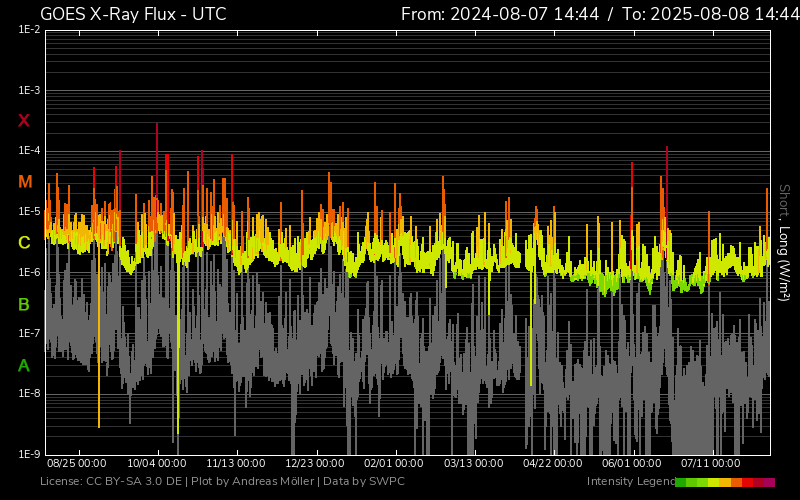Click the 'Intensity Legend' text label
Image resolution: width=800 pixels, height=500 pixels.
pos(629,482)
